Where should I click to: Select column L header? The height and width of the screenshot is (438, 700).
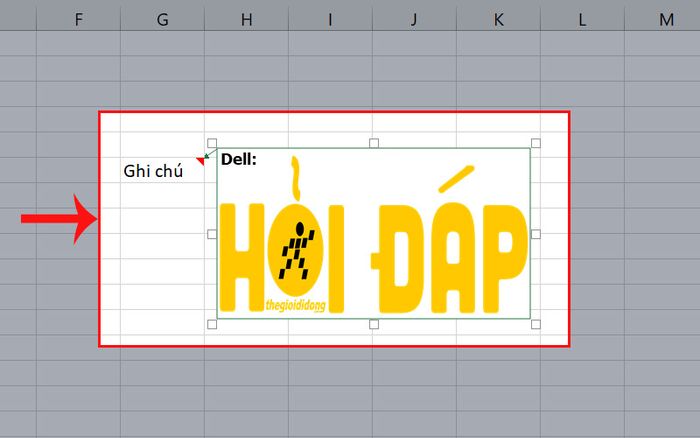(x=582, y=20)
